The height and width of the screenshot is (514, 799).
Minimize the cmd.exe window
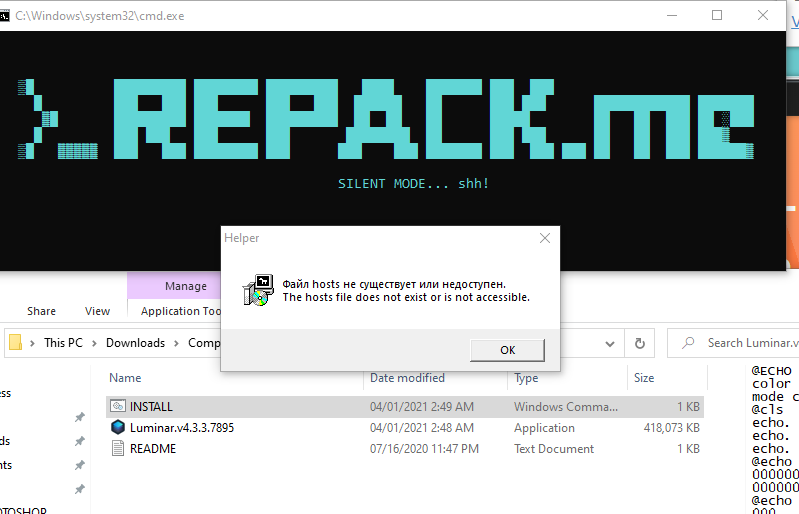click(672, 15)
